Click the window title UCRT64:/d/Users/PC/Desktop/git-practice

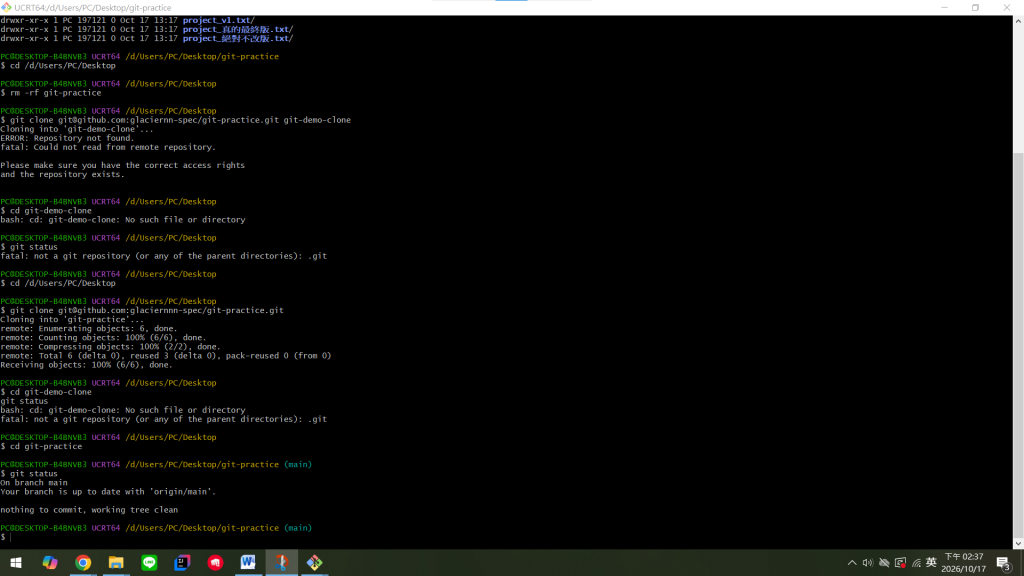coord(93,8)
